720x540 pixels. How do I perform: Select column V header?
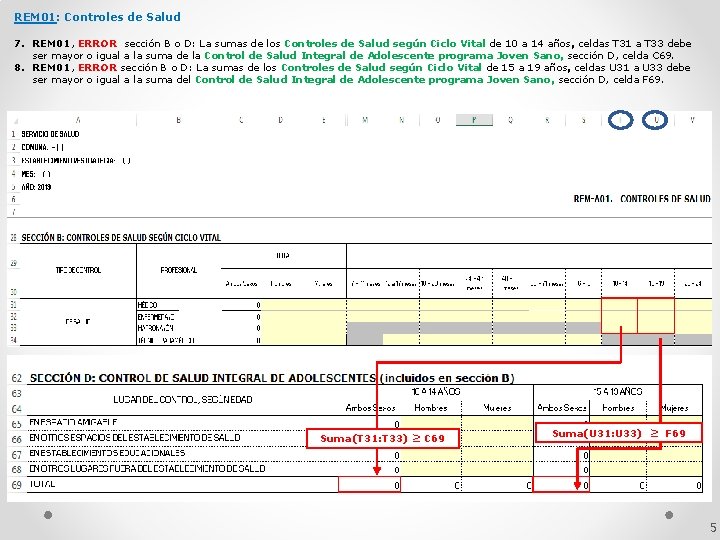692,120
